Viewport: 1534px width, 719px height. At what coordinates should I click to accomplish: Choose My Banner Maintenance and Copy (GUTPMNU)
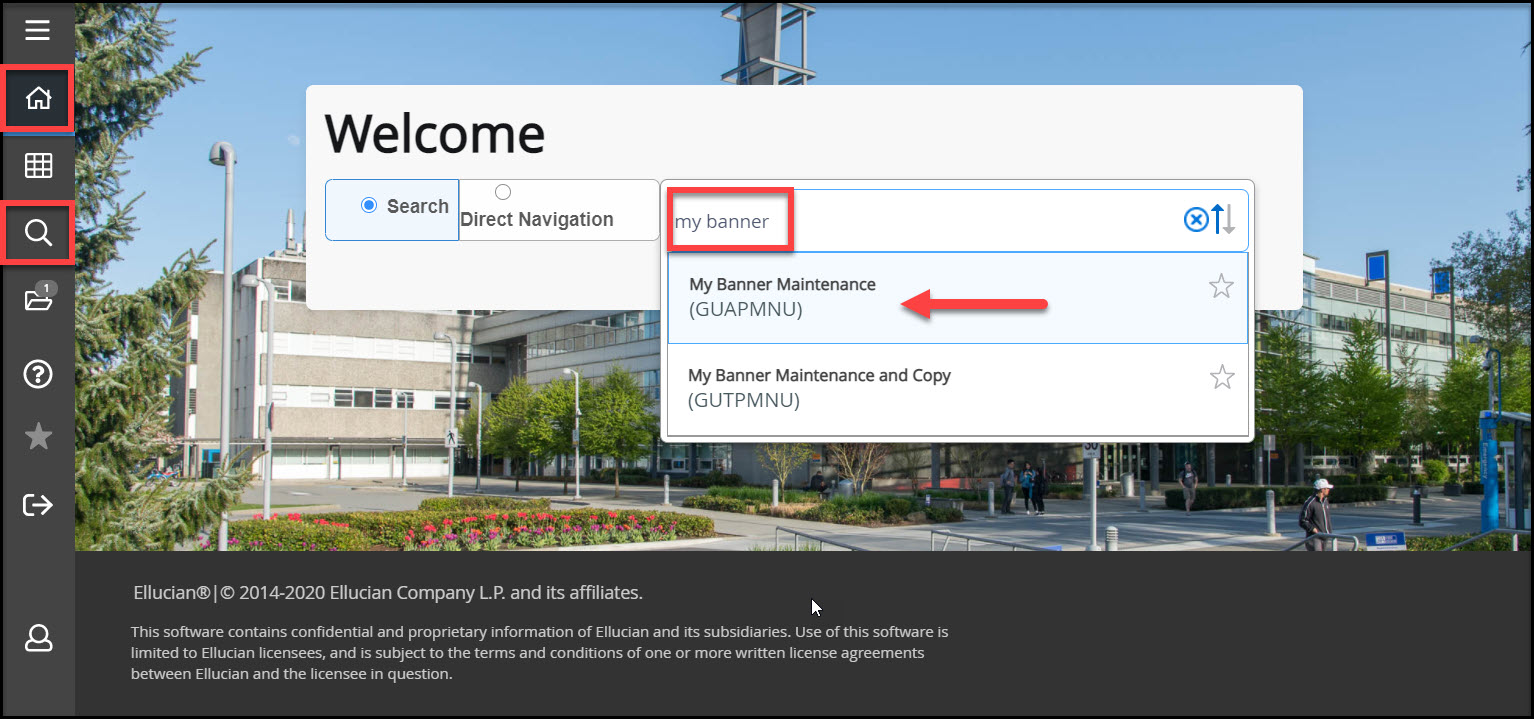957,388
